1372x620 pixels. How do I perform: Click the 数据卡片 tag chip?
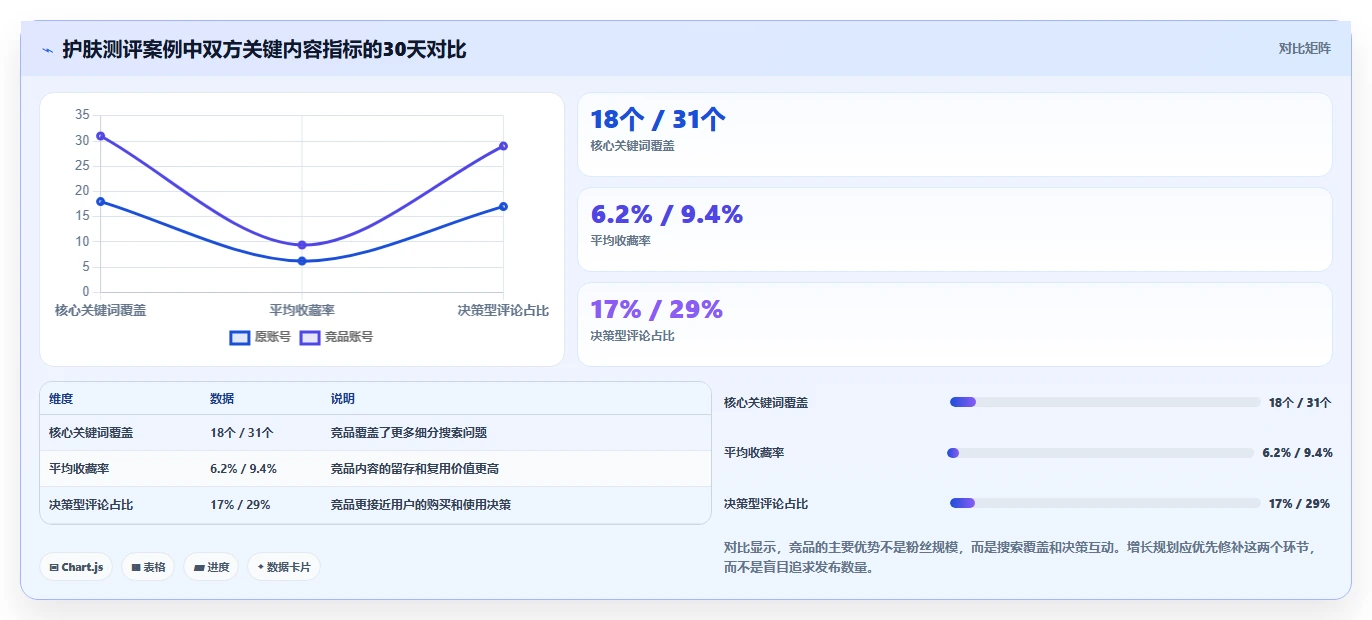tap(284, 567)
